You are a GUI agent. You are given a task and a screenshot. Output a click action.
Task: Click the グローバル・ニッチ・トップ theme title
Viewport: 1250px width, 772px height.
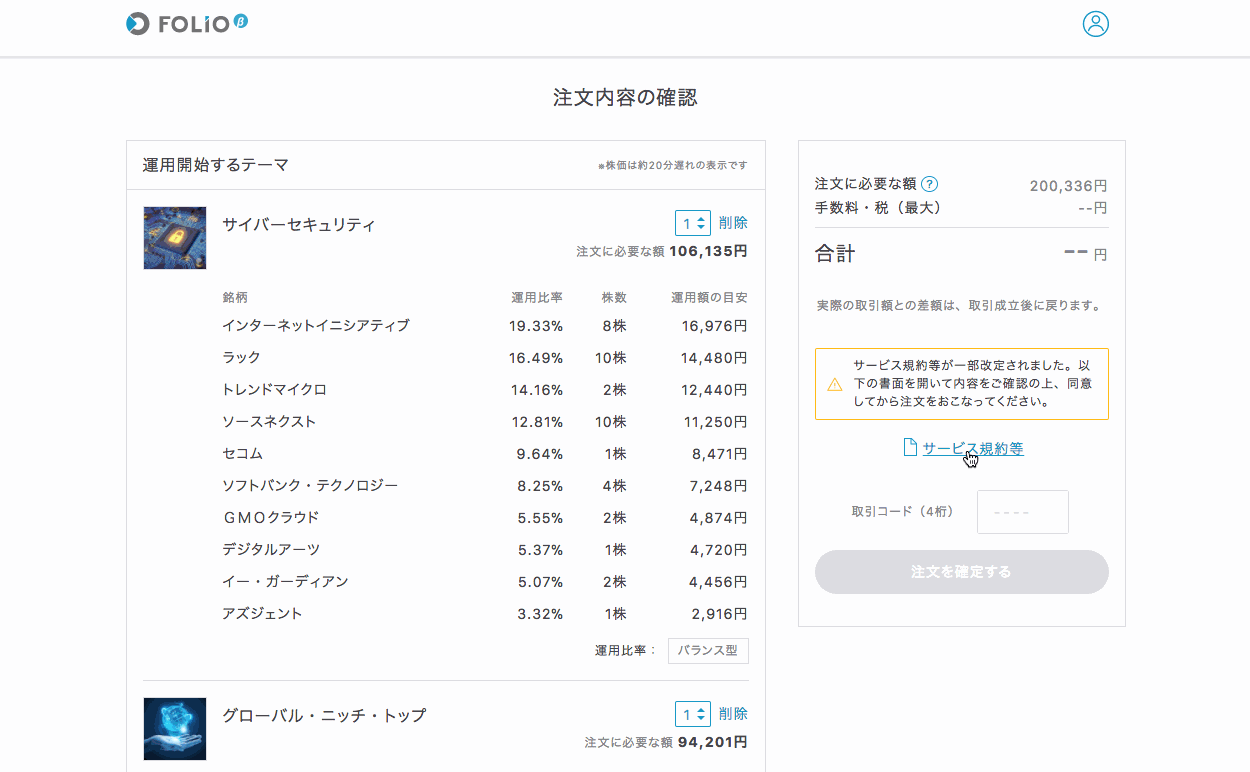tap(324, 716)
